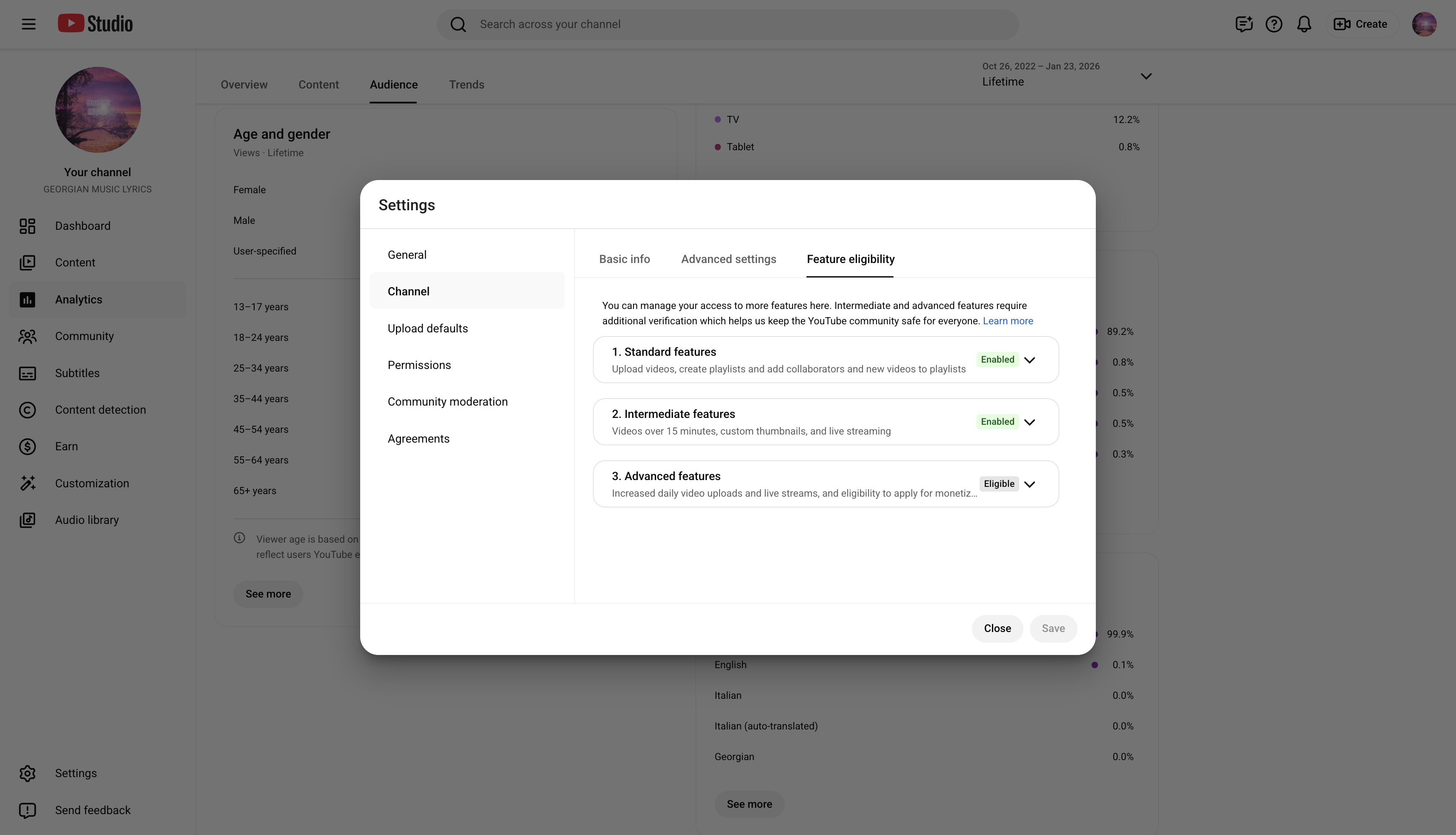
Task: Focus the Search across your channel field
Action: click(x=728, y=24)
